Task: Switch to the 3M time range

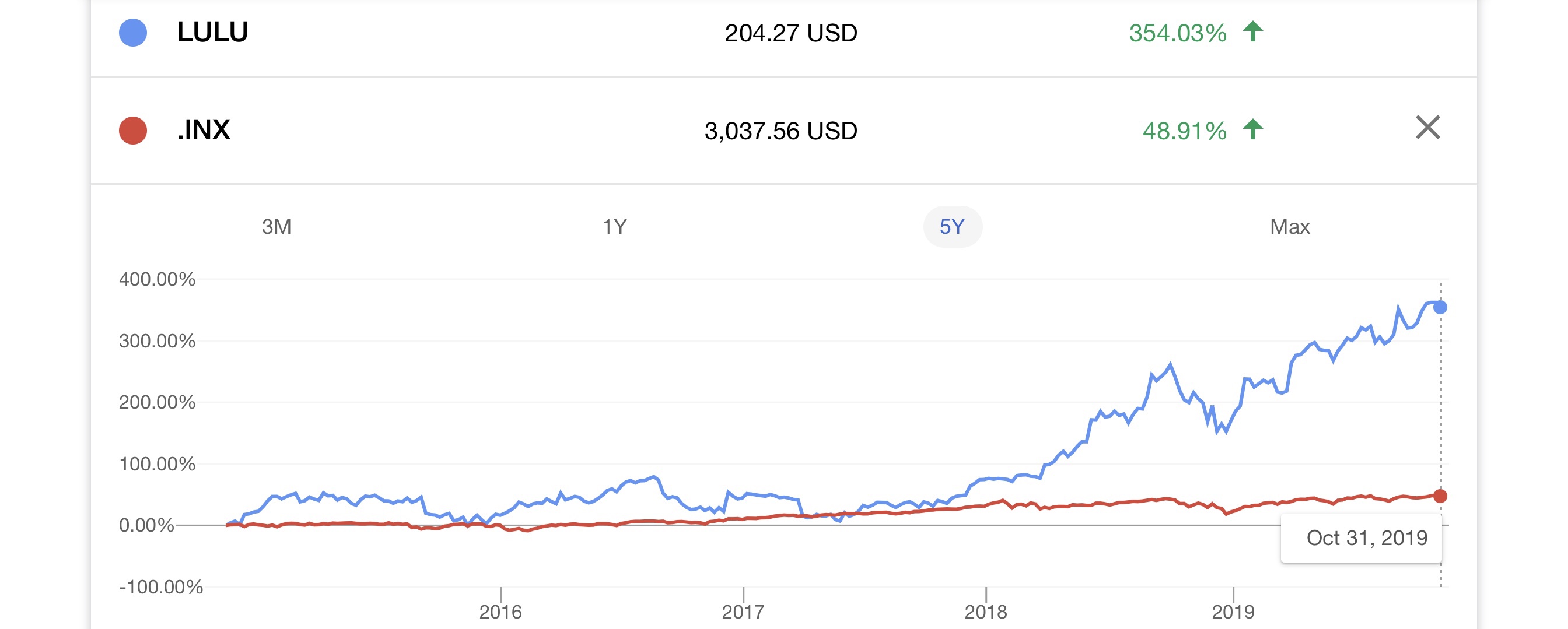Action: click(x=276, y=226)
